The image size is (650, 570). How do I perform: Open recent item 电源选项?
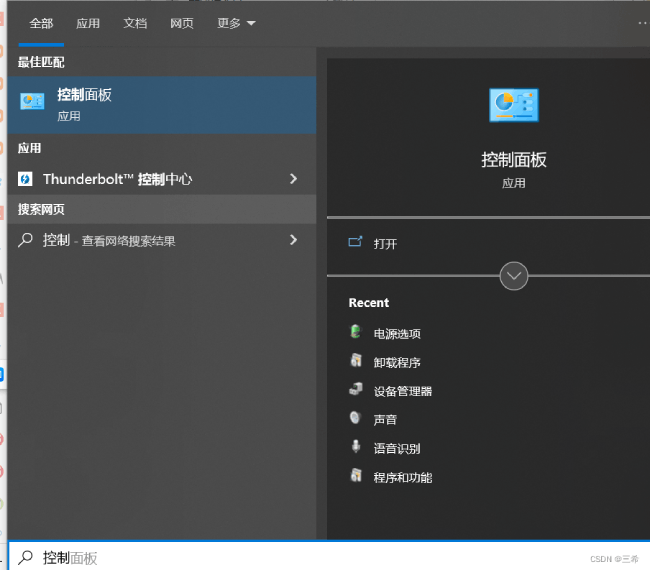point(397,334)
